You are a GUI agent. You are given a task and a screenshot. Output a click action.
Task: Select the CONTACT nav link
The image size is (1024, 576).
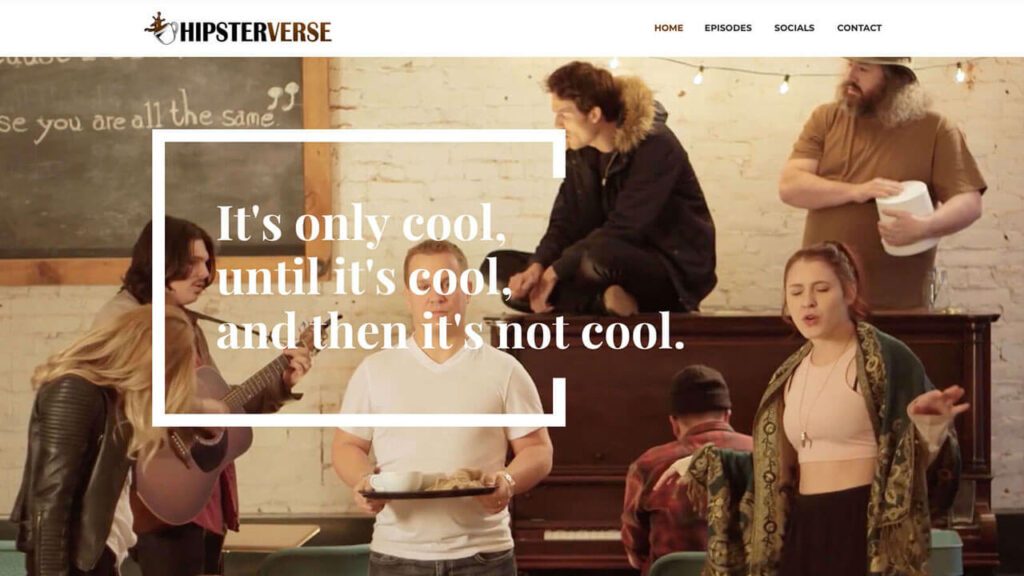(x=859, y=27)
